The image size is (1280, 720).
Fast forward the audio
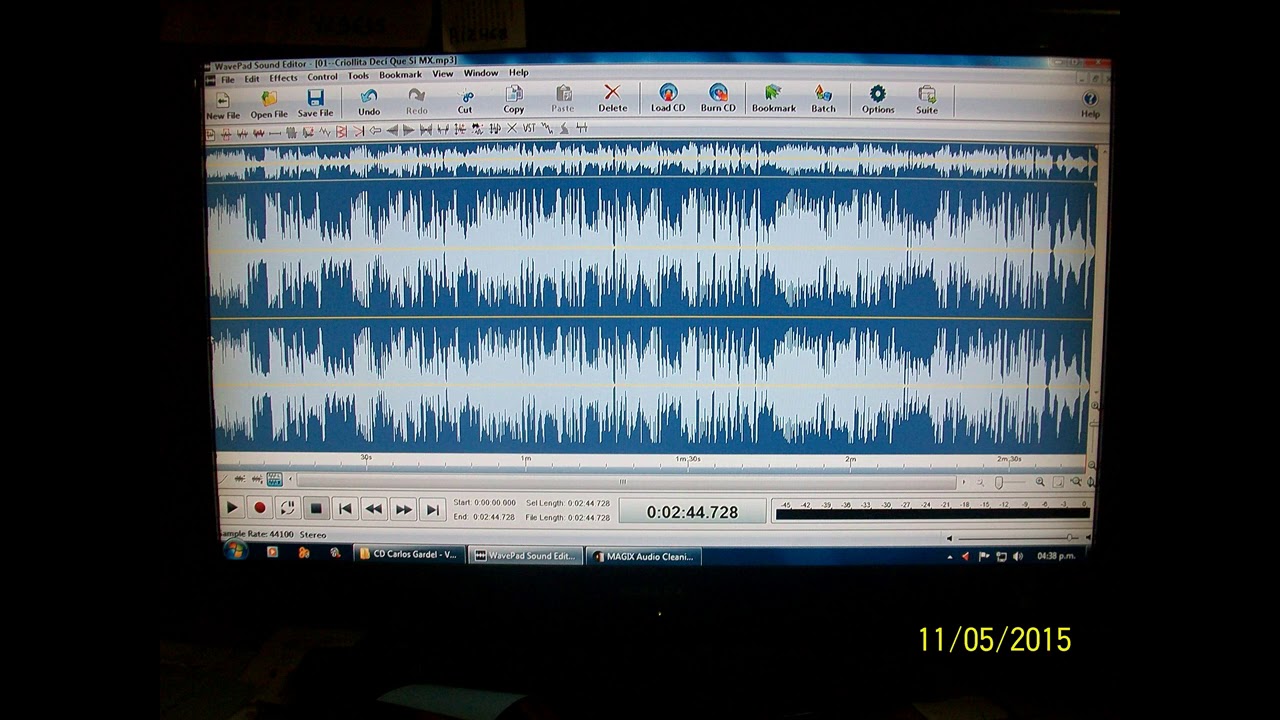click(403, 510)
